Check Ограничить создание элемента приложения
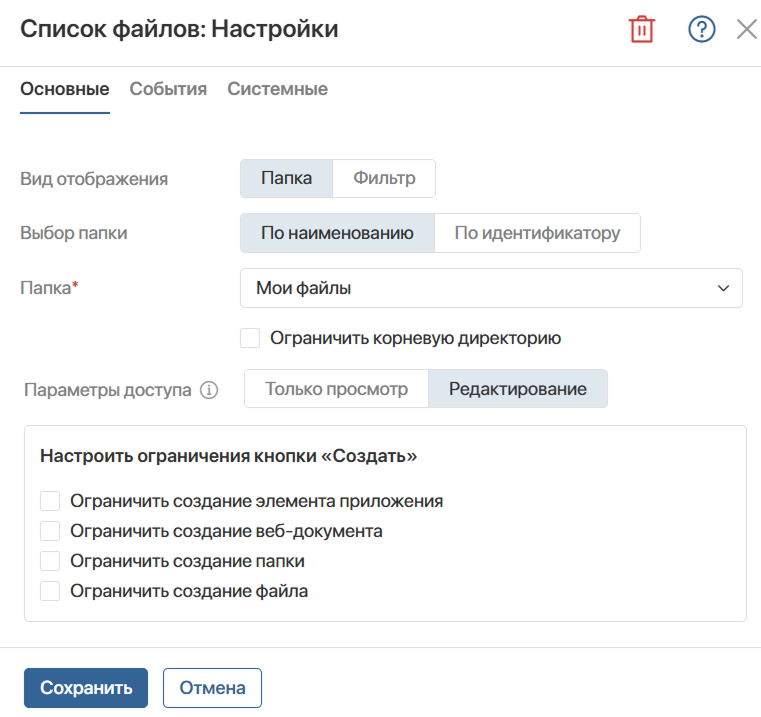 (50, 501)
